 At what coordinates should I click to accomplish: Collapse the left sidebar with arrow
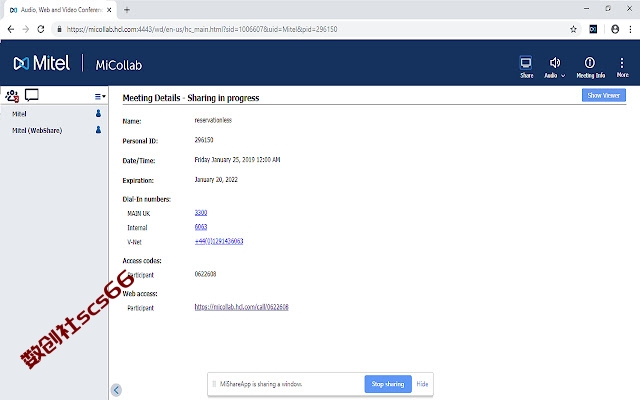(116, 390)
